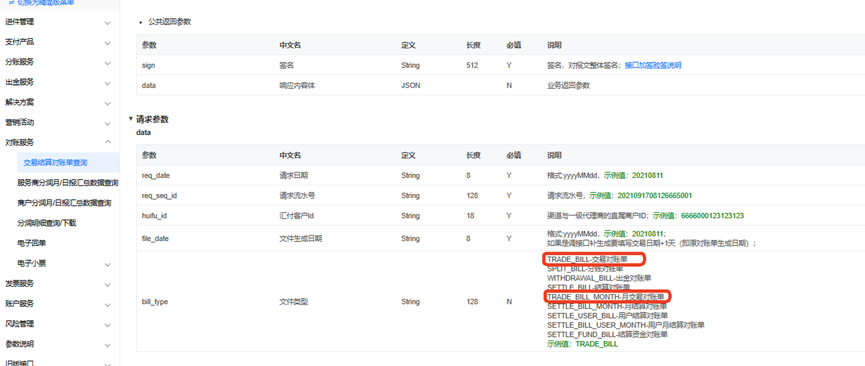Click the 文件生成日期 cell
This screenshot has width=865, height=366.
[x=301, y=238]
